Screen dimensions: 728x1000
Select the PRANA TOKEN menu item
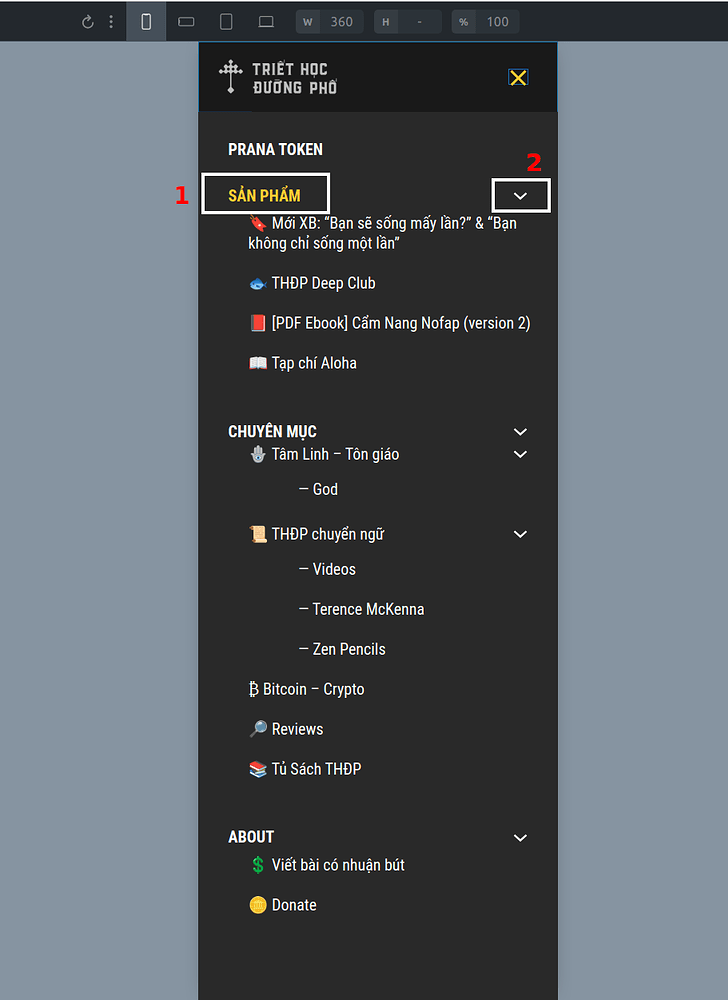click(275, 149)
